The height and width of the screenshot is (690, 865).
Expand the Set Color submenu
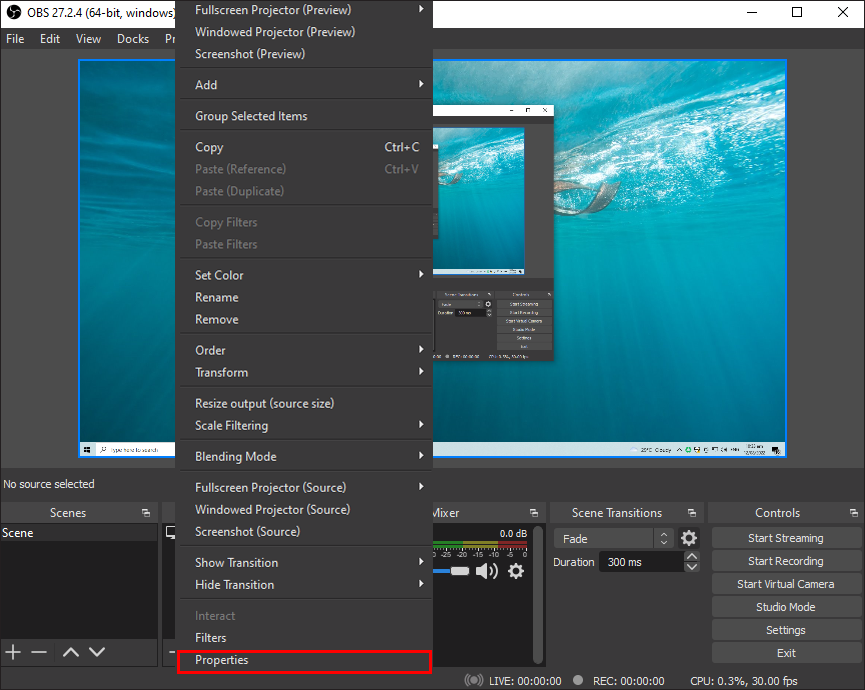click(x=219, y=274)
